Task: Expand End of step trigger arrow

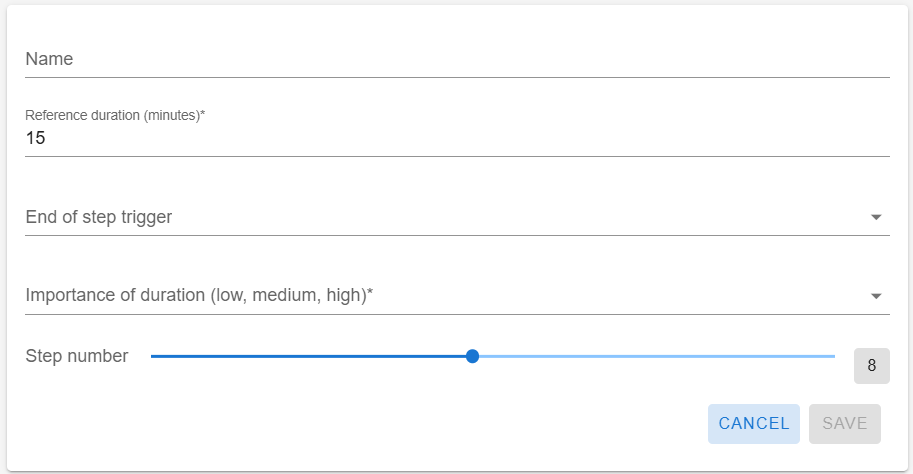Action: click(x=876, y=217)
